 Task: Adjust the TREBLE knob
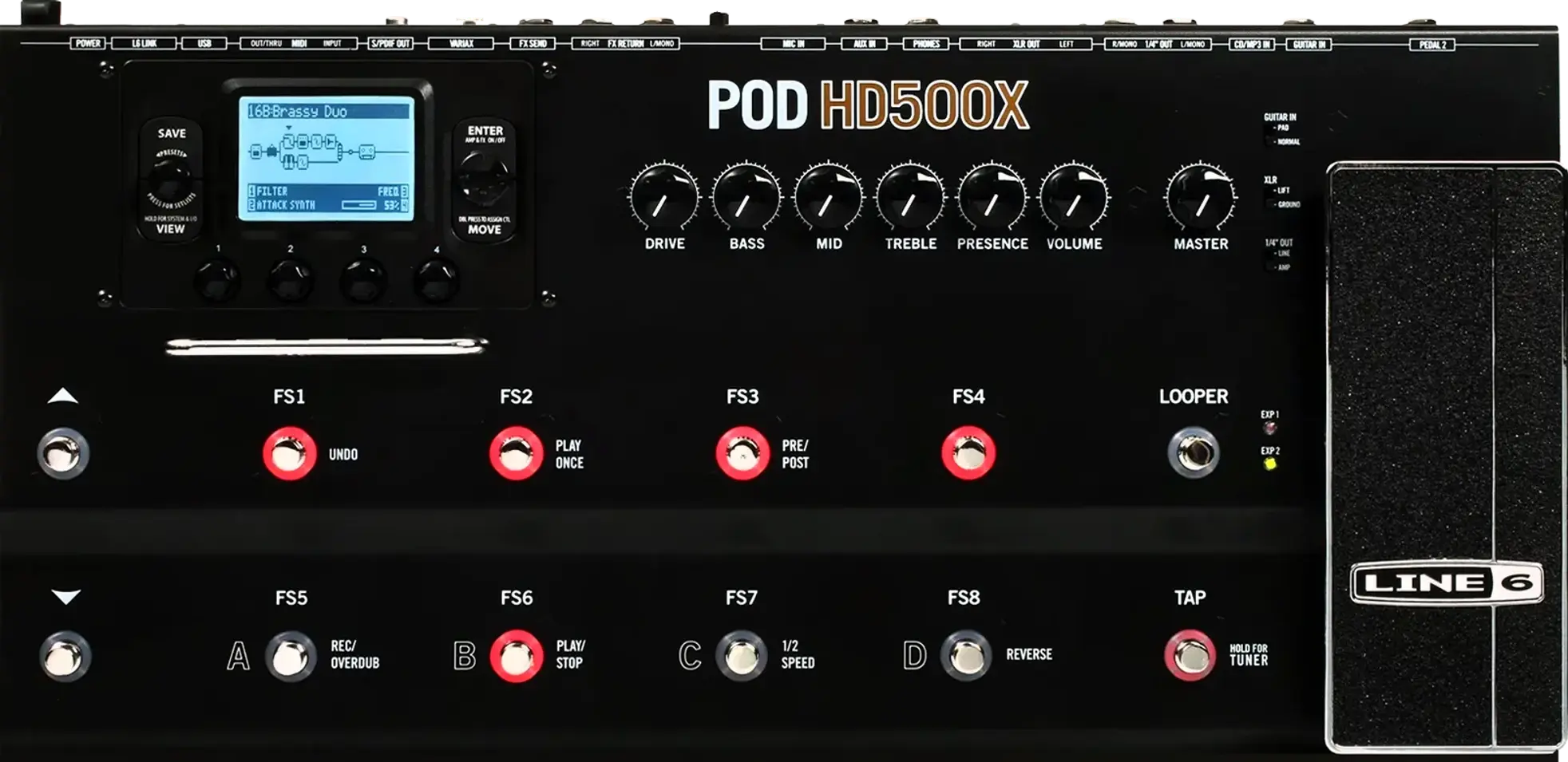pyautogui.click(x=910, y=196)
